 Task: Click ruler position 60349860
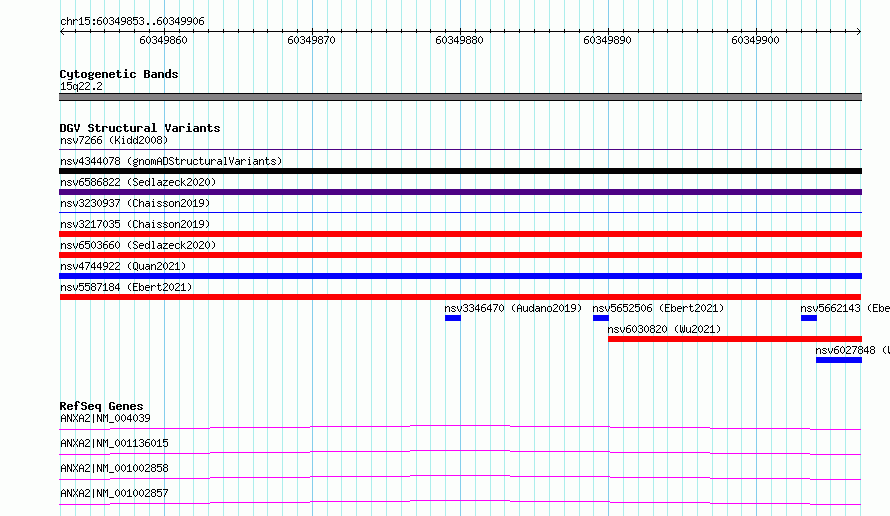(163, 40)
